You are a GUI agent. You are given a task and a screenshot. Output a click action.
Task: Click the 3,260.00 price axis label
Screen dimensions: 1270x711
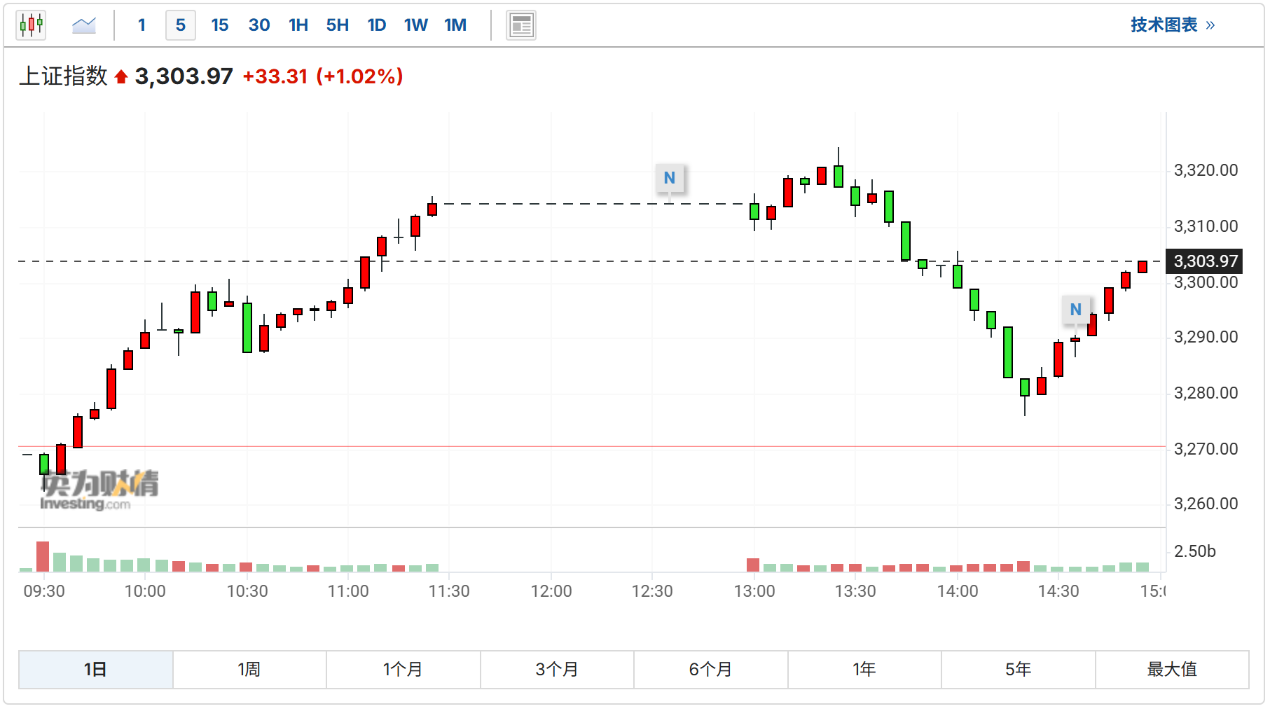point(1206,504)
